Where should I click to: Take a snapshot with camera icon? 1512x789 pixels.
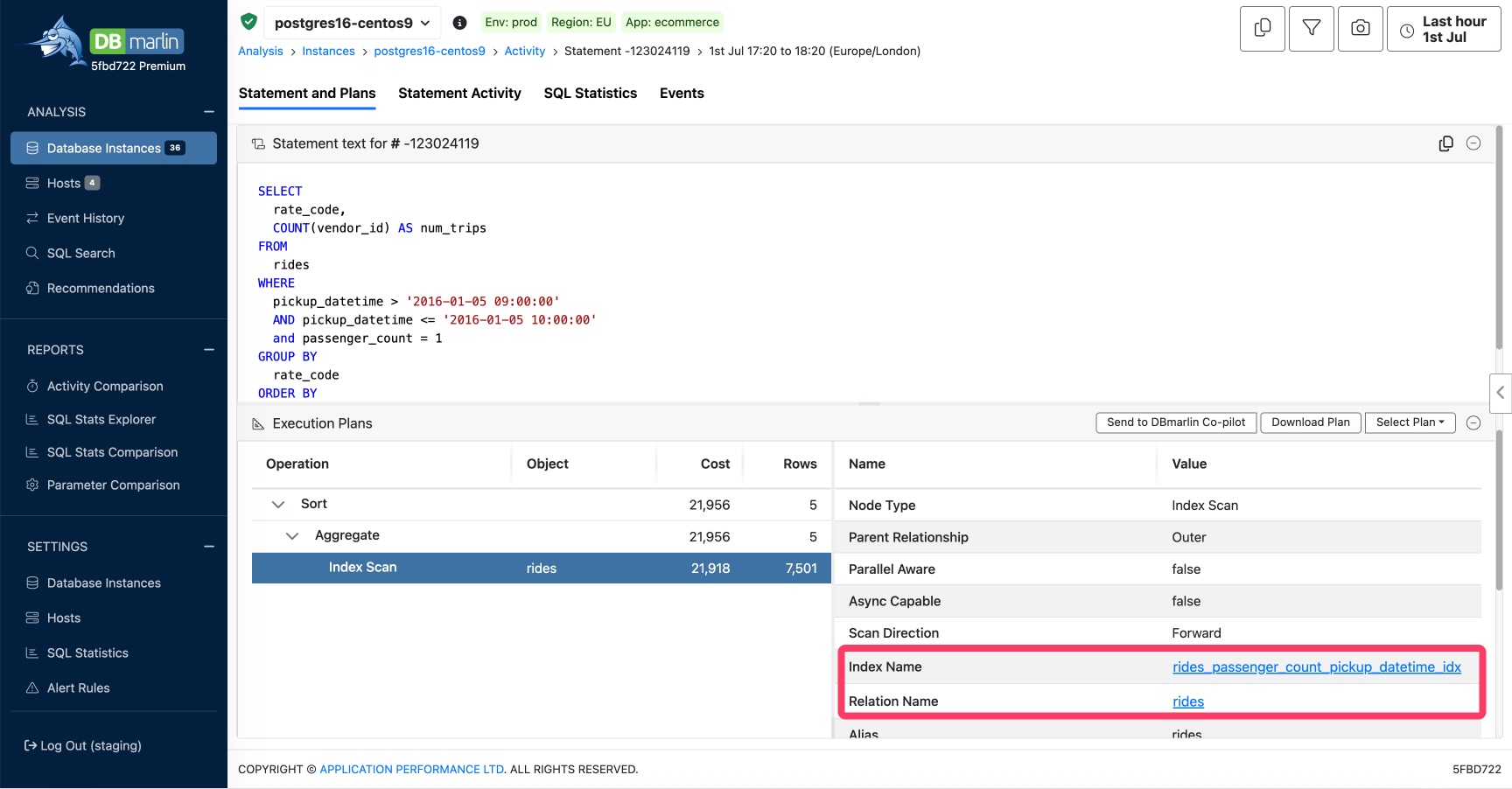coord(1361,29)
